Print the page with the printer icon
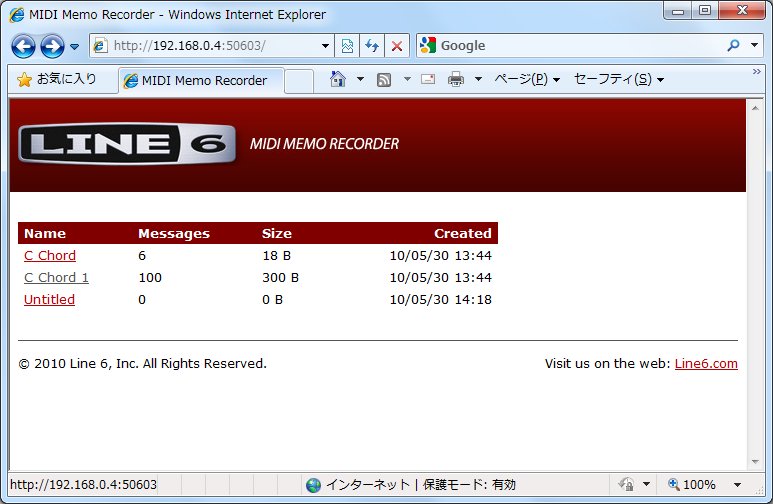The height and width of the screenshot is (504, 773). click(x=456, y=79)
